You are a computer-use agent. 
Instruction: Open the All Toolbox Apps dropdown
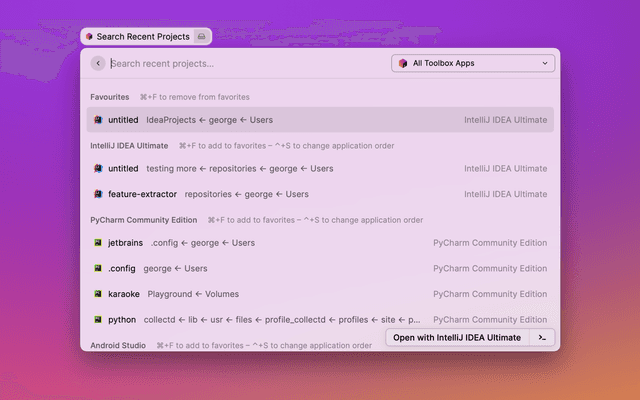click(x=473, y=63)
